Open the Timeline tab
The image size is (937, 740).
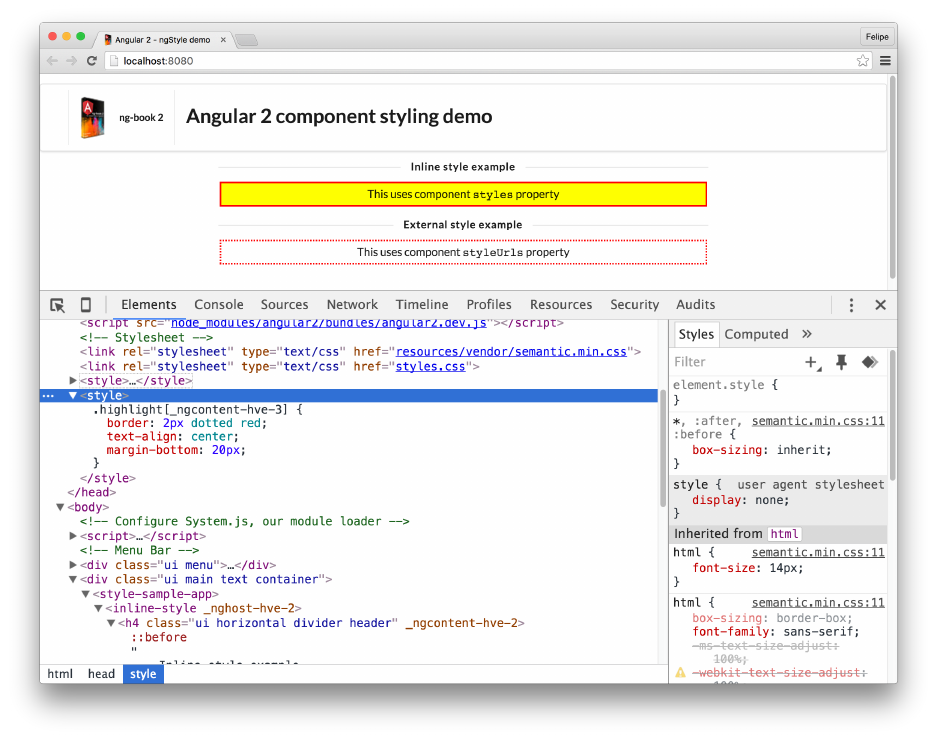[x=422, y=305]
